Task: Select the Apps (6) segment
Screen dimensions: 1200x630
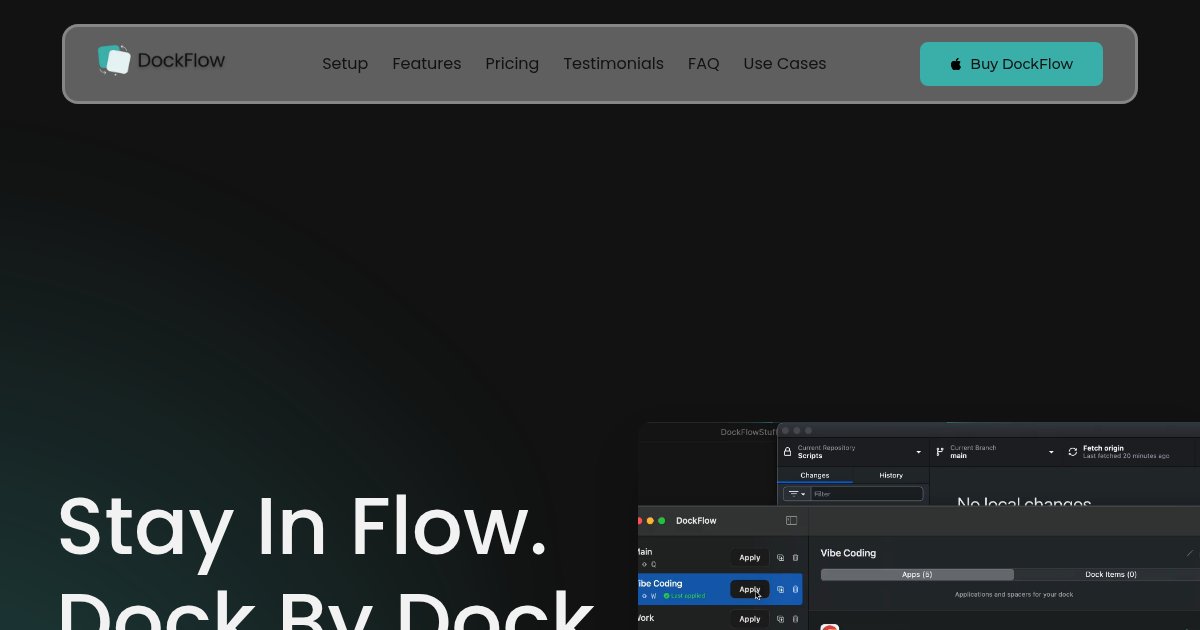Action: click(x=917, y=574)
